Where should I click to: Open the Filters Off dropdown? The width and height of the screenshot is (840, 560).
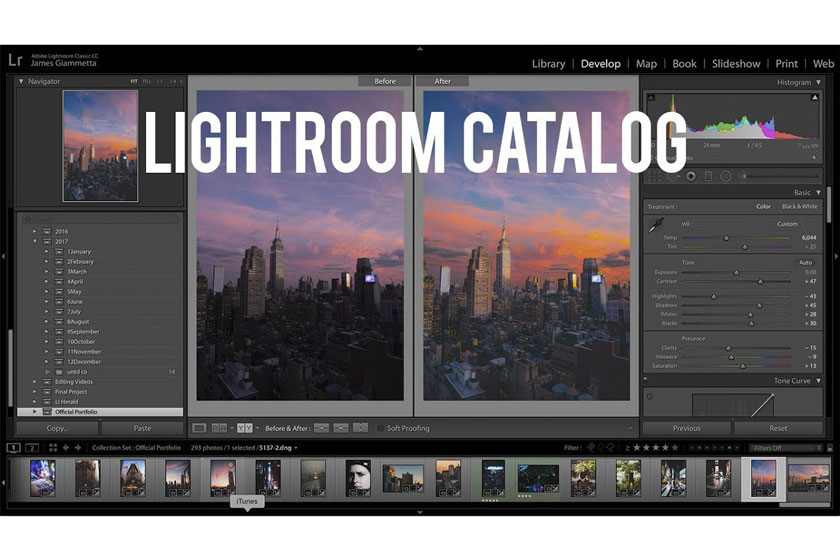(786, 448)
